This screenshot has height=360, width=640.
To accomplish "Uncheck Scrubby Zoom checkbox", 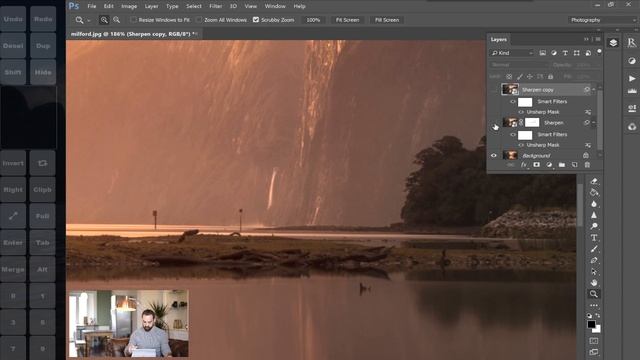I will coord(256,20).
